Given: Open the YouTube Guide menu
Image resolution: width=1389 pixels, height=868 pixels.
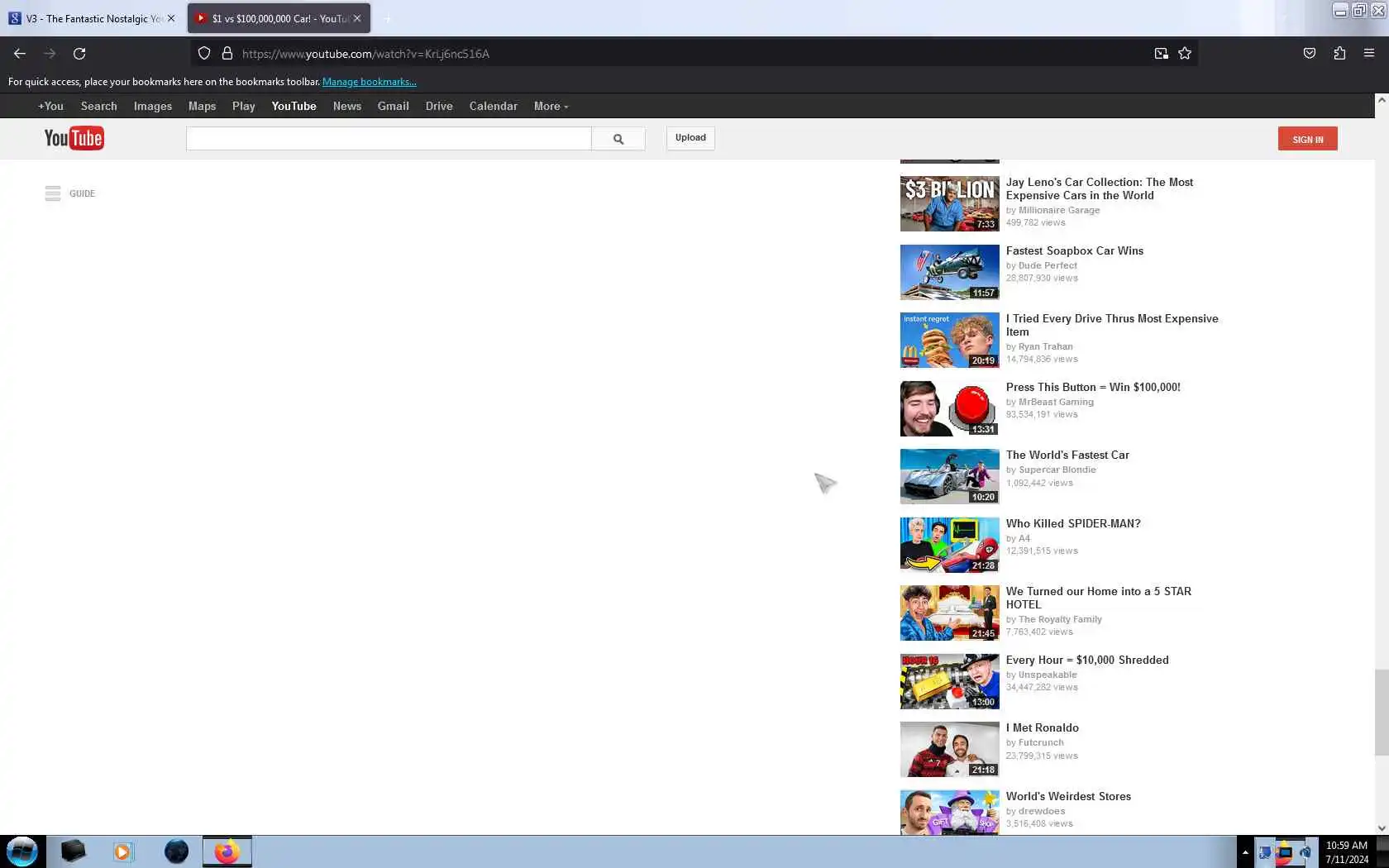Looking at the screenshot, I should click(70, 193).
